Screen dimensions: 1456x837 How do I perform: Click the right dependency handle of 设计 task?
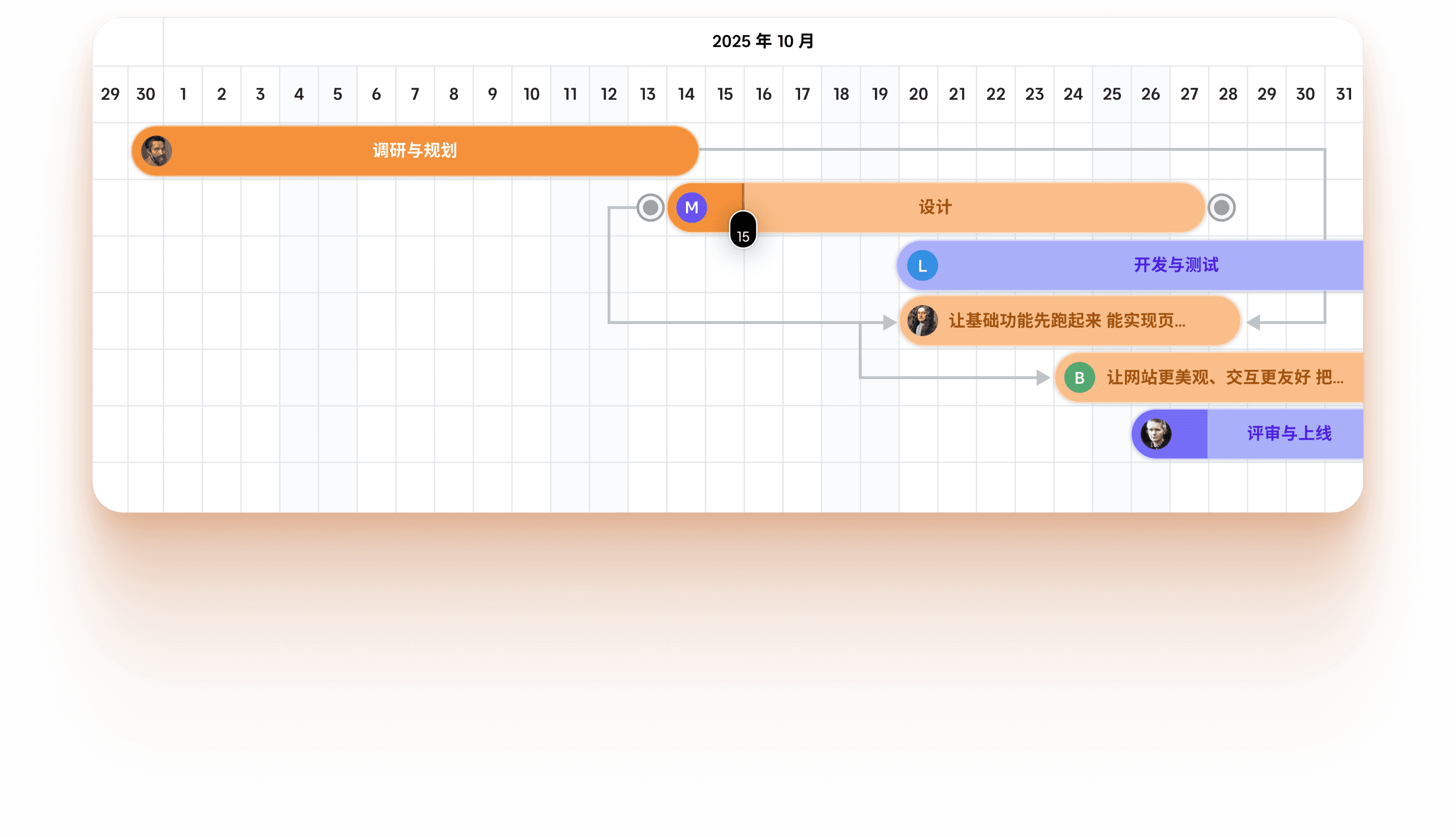pos(1221,207)
